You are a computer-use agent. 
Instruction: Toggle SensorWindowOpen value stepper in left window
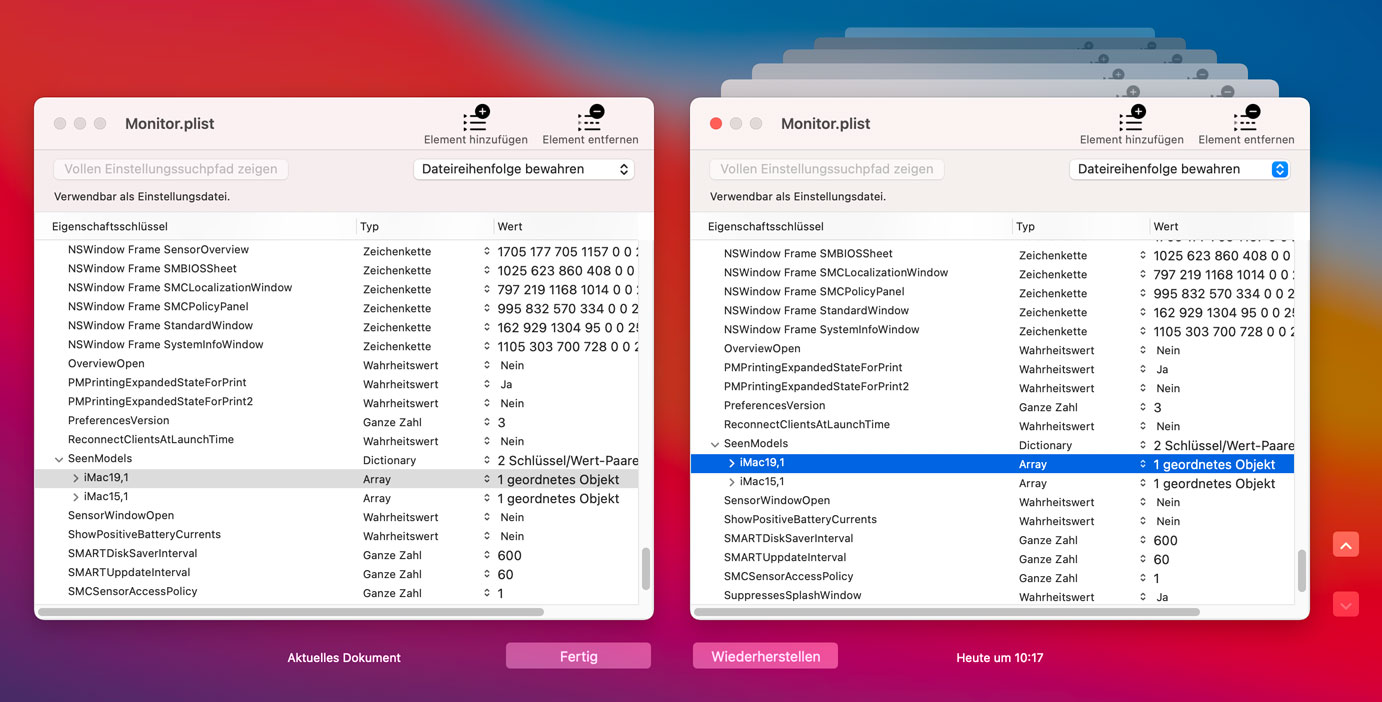coord(487,517)
